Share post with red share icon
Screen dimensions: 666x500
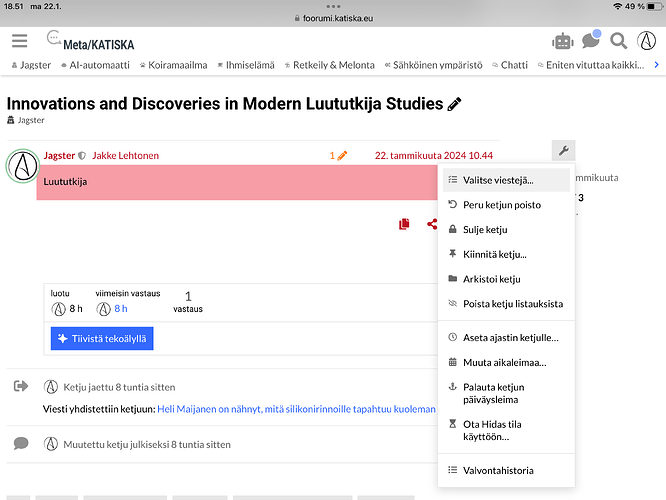pos(432,224)
